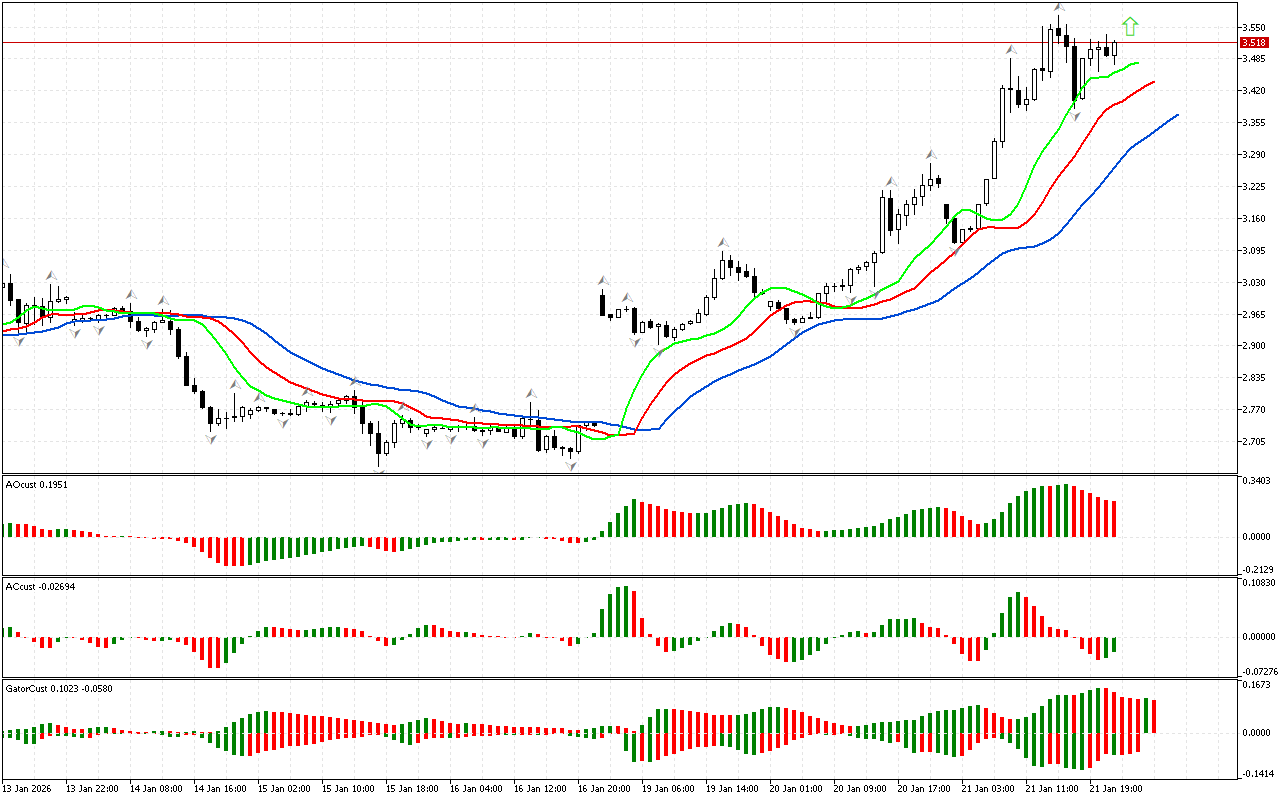Click the 2.705 price scale value
This screenshot has height=800, width=1280.
tap(1252, 442)
